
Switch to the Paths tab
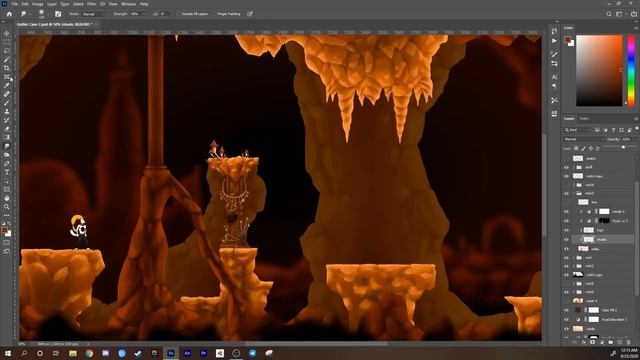click(584, 119)
